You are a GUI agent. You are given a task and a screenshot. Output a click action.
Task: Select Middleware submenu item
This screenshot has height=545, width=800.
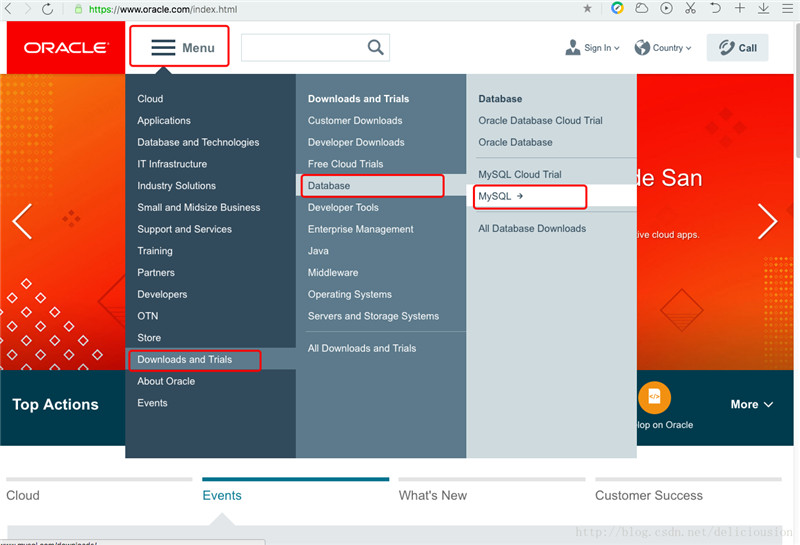pos(333,272)
